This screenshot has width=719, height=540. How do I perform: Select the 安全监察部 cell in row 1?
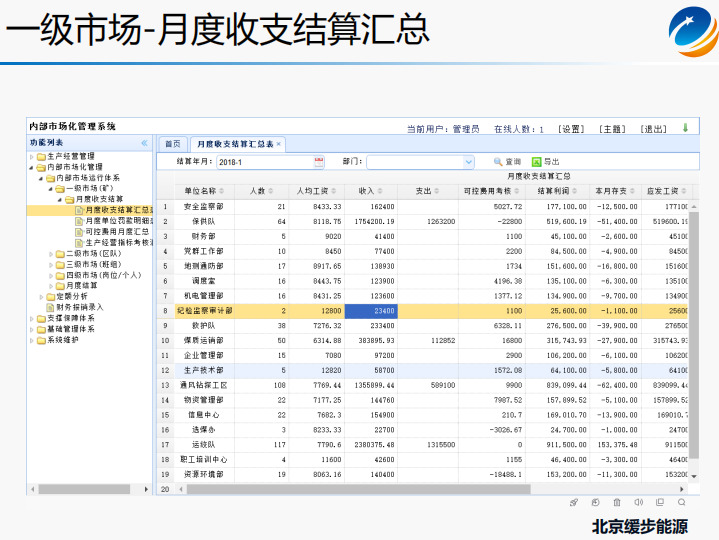point(204,207)
